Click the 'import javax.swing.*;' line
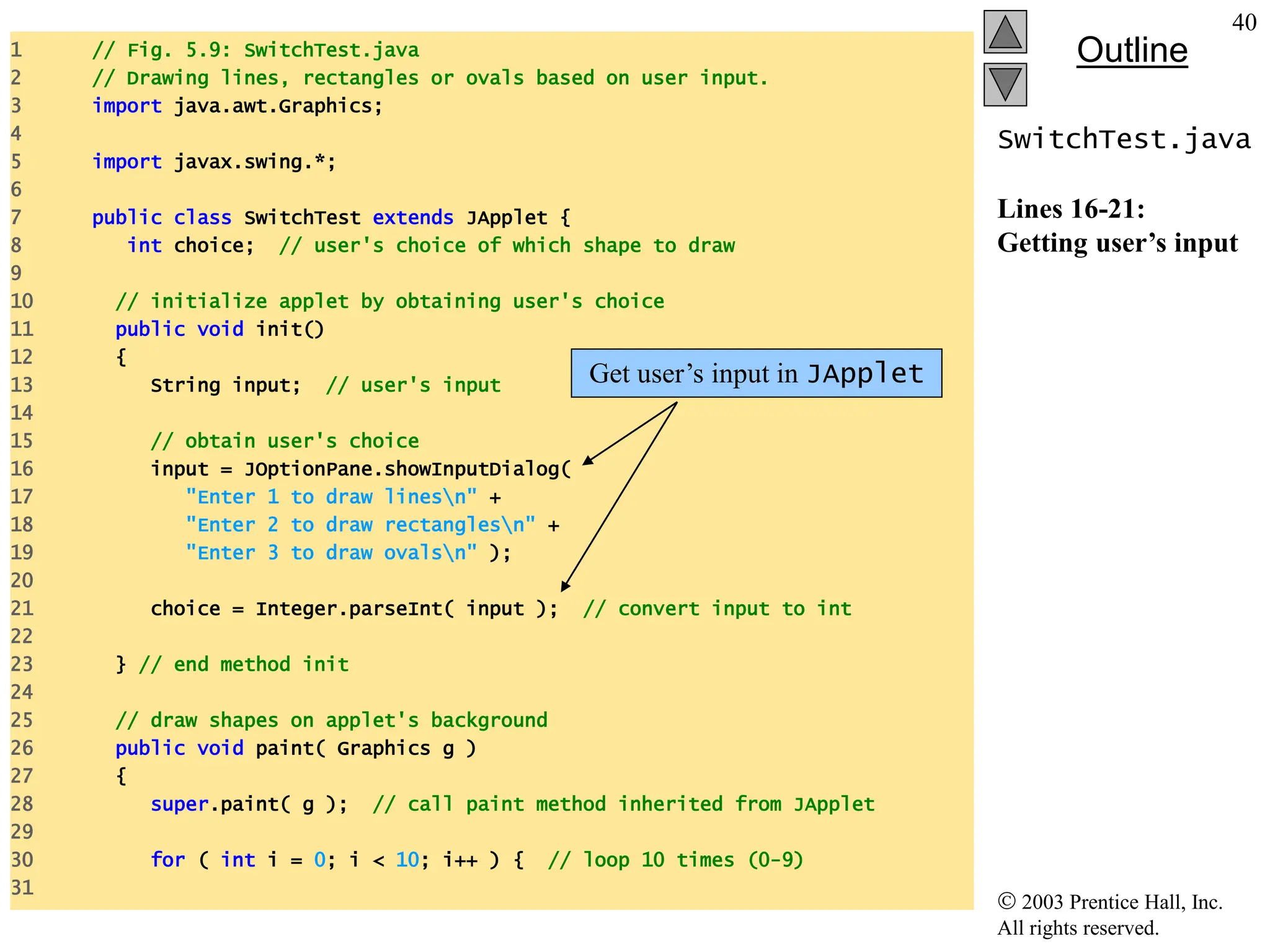The width and height of the screenshot is (1270, 952). tap(214, 162)
